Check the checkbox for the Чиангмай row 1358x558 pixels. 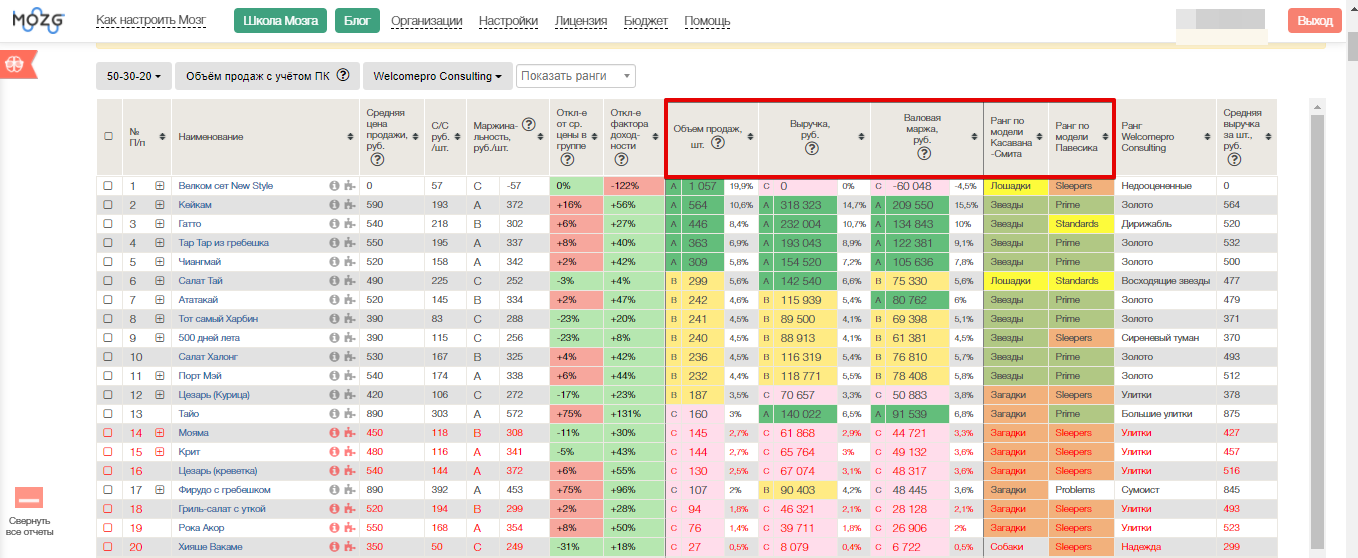click(108, 262)
